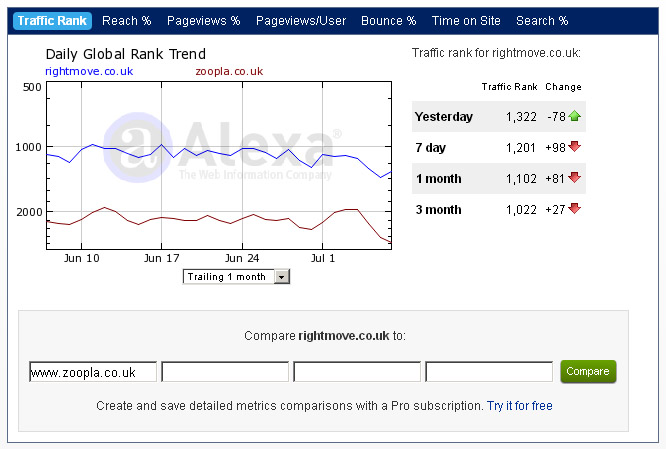Switch to the Bounce % tab
666x449 pixels.
pos(388,21)
